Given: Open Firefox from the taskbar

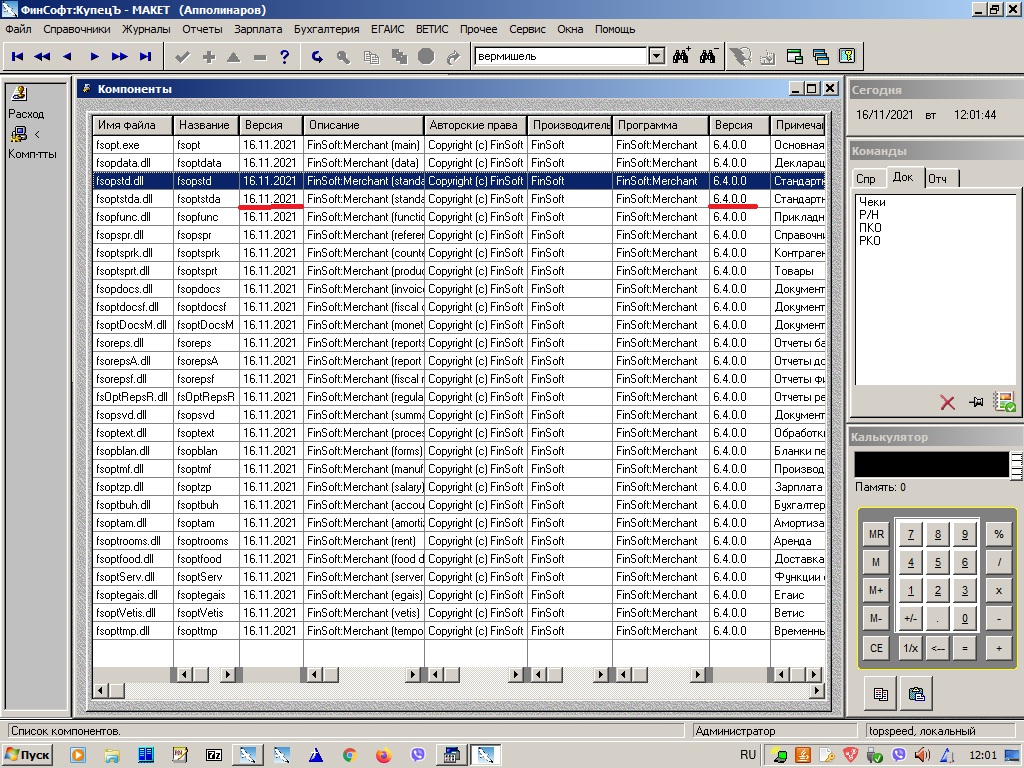Looking at the screenshot, I should click(x=383, y=755).
